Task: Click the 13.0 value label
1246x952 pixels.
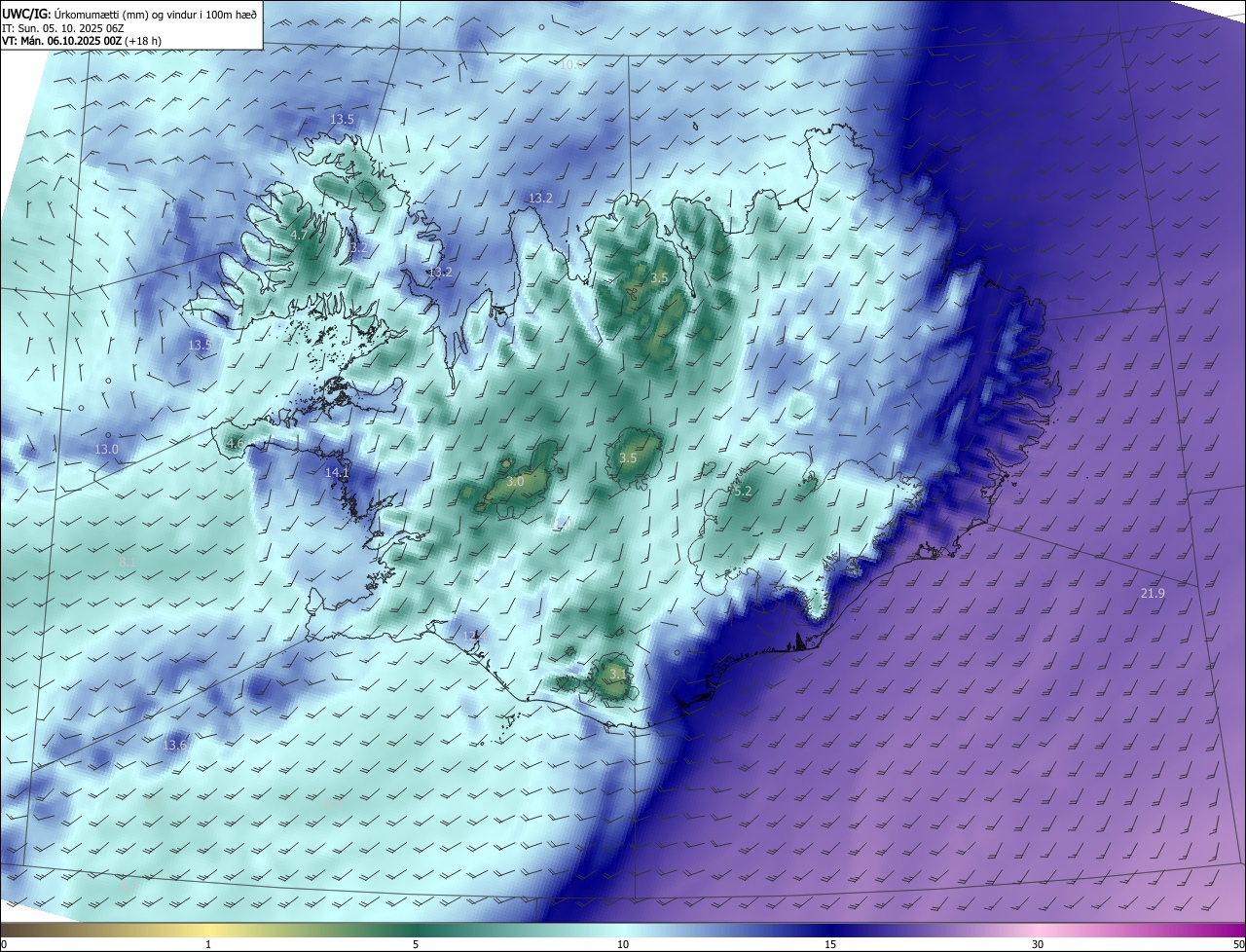Action: coord(106,449)
